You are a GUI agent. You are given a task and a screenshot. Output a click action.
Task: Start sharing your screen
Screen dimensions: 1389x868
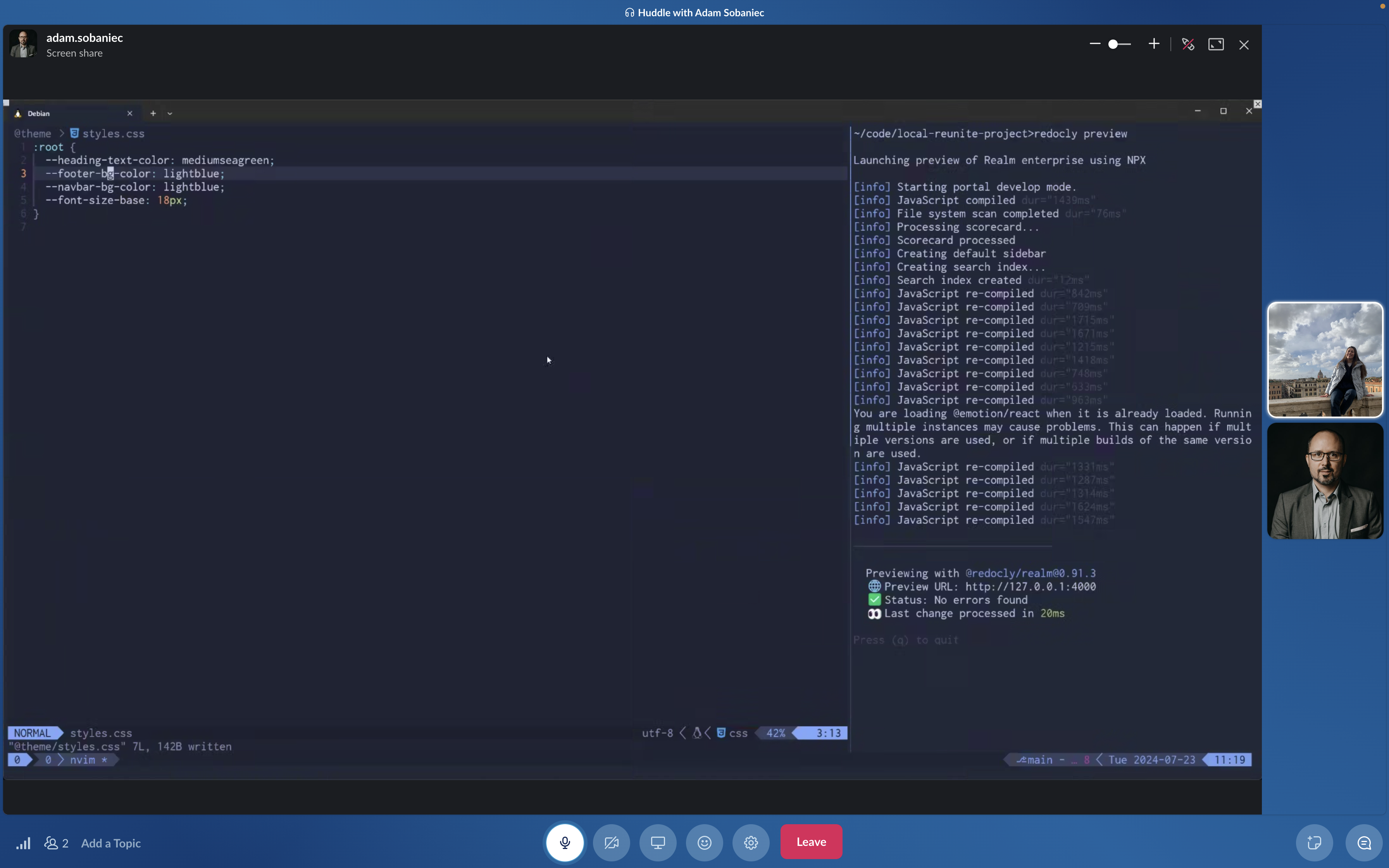point(658,842)
